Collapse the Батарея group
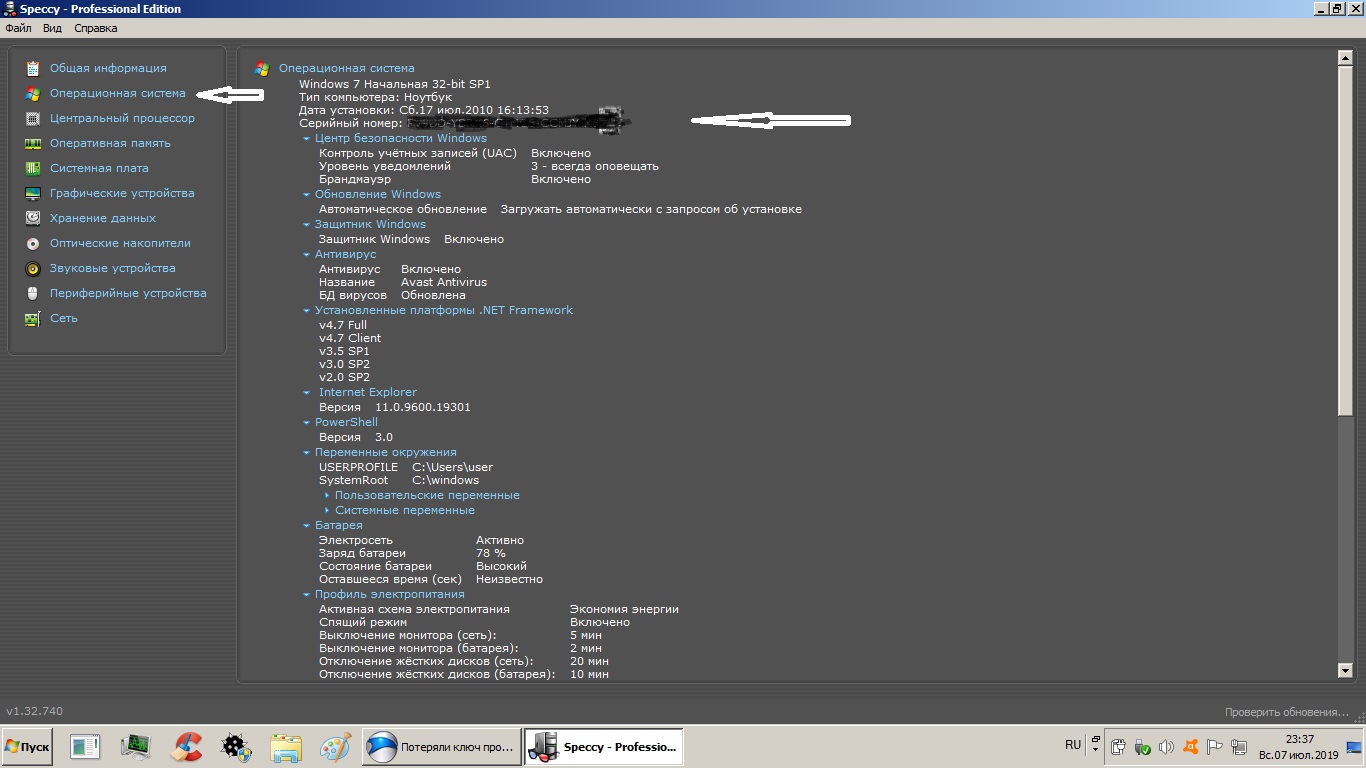Viewport: 1366px width, 768px height. (x=306, y=526)
